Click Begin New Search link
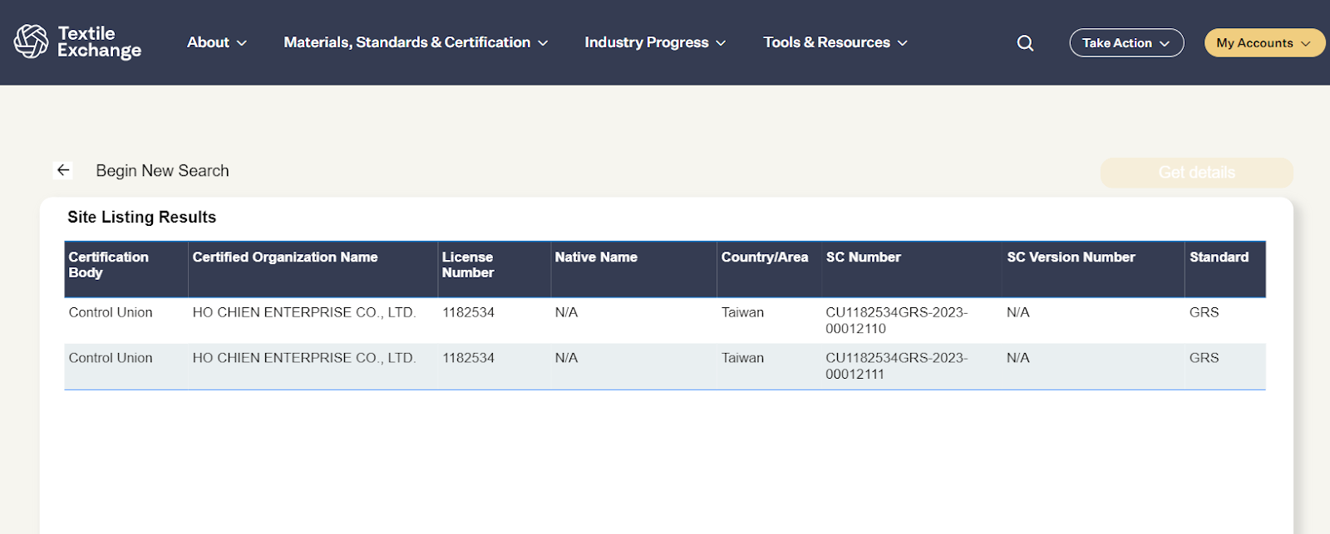 point(162,171)
